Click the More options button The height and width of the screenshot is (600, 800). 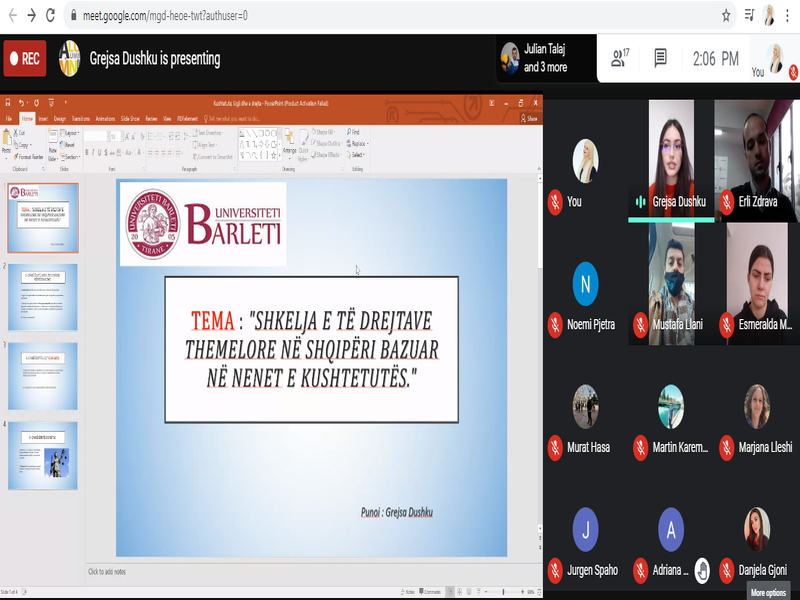coord(768,592)
